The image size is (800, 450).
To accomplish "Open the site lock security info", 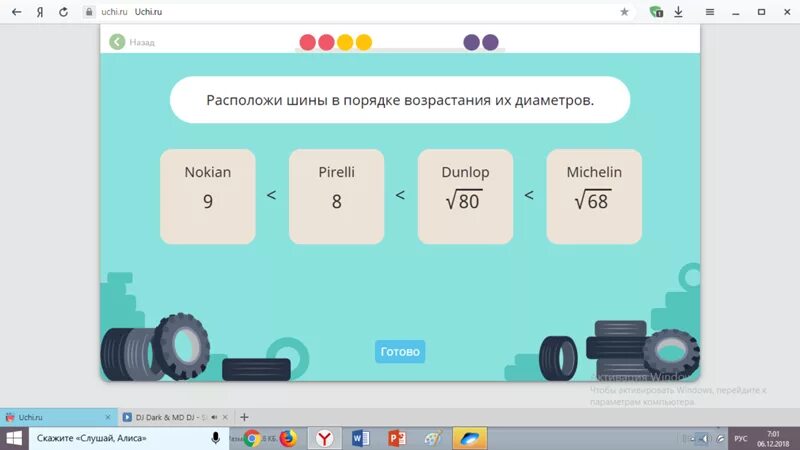I will coord(89,12).
